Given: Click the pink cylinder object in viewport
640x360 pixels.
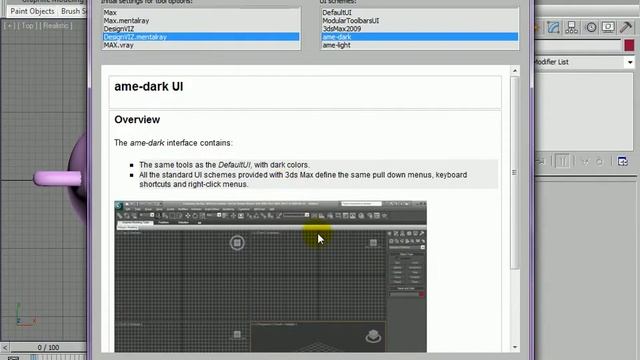Looking at the screenshot, I should click(x=57, y=178).
